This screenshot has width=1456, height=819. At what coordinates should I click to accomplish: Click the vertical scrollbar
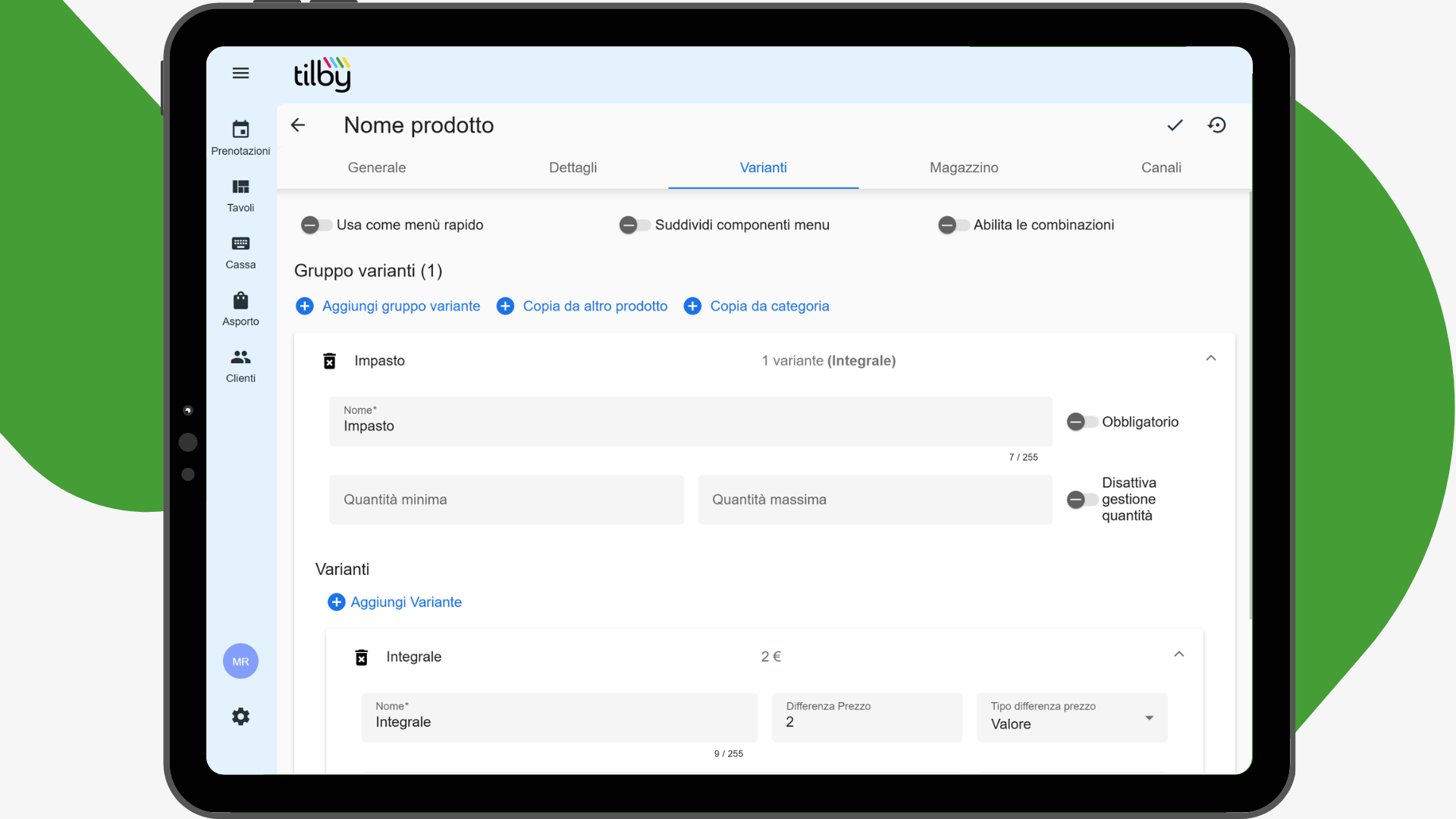click(1250, 406)
